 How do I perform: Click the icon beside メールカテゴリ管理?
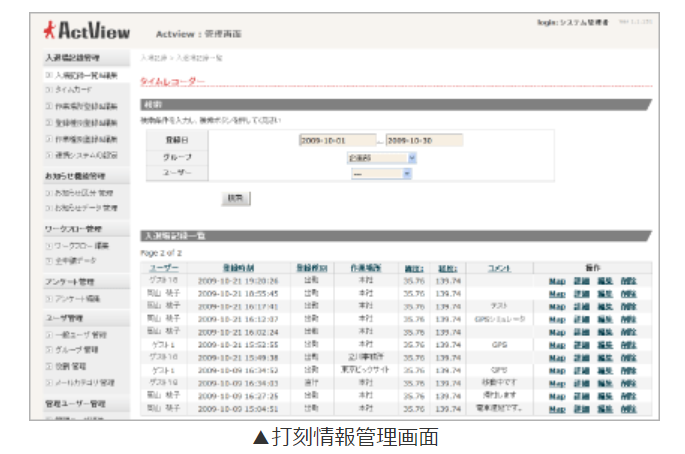click(49, 382)
